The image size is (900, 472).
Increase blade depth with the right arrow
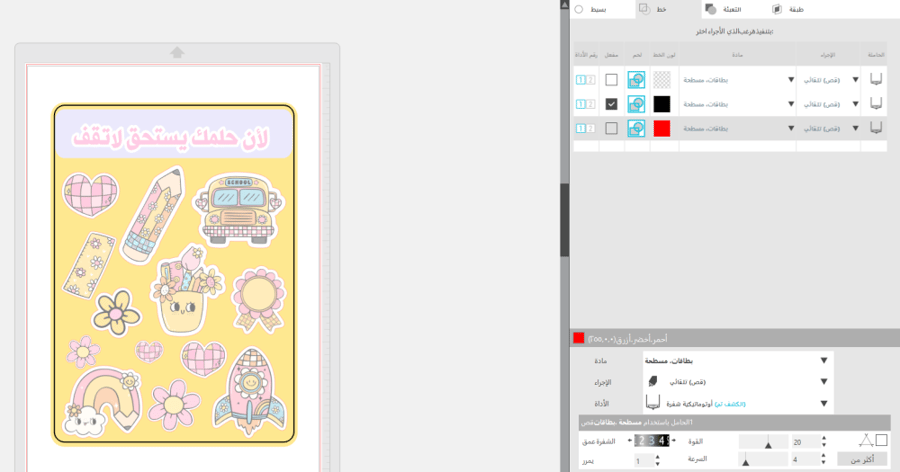(674, 441)
